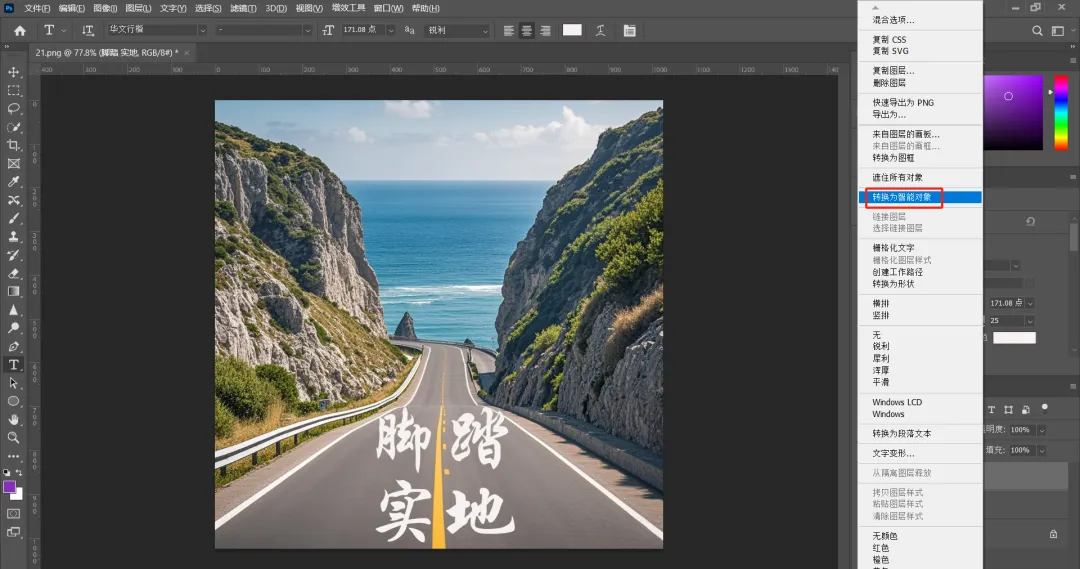1080x569 pixels.
Task: Select the Quick Selection tool
Action: [x=13, y=127]
